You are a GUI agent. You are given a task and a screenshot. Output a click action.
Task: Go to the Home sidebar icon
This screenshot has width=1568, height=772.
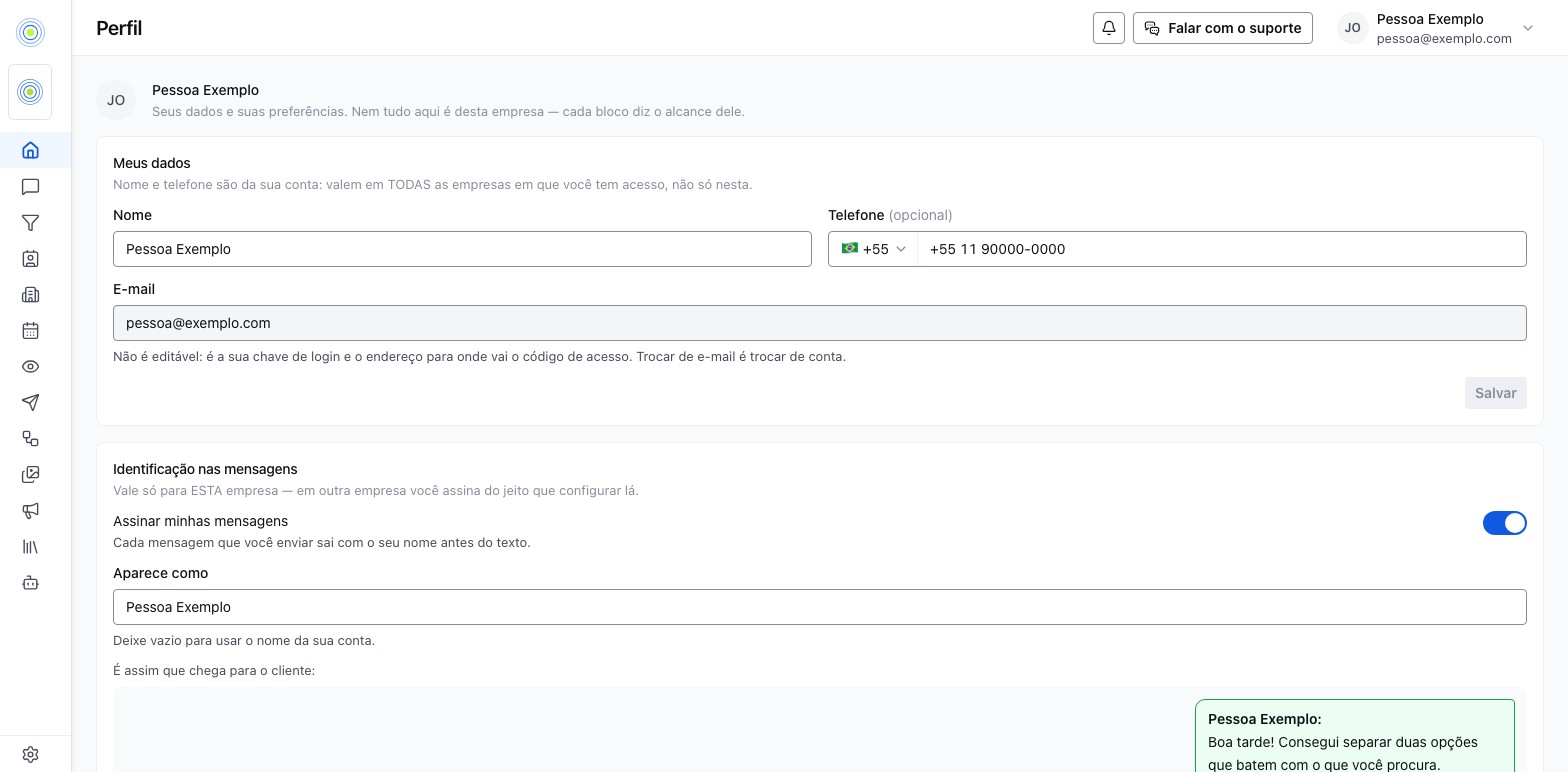click(30, 150)
